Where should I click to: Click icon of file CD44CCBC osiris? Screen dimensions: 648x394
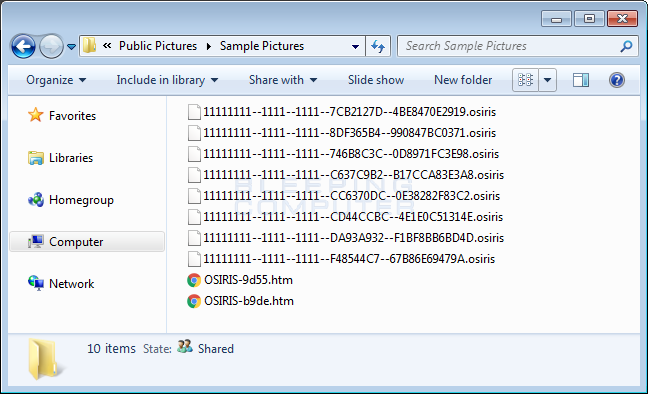click(194, 217)
